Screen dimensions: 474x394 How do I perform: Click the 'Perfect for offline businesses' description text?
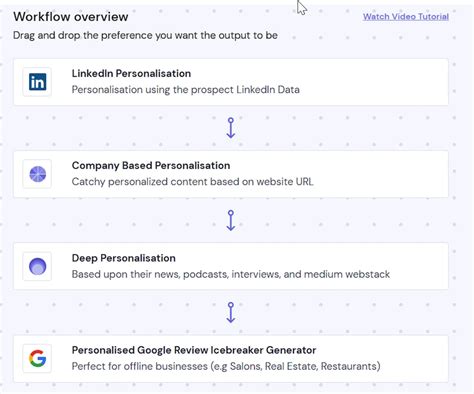tap(140, 366)
